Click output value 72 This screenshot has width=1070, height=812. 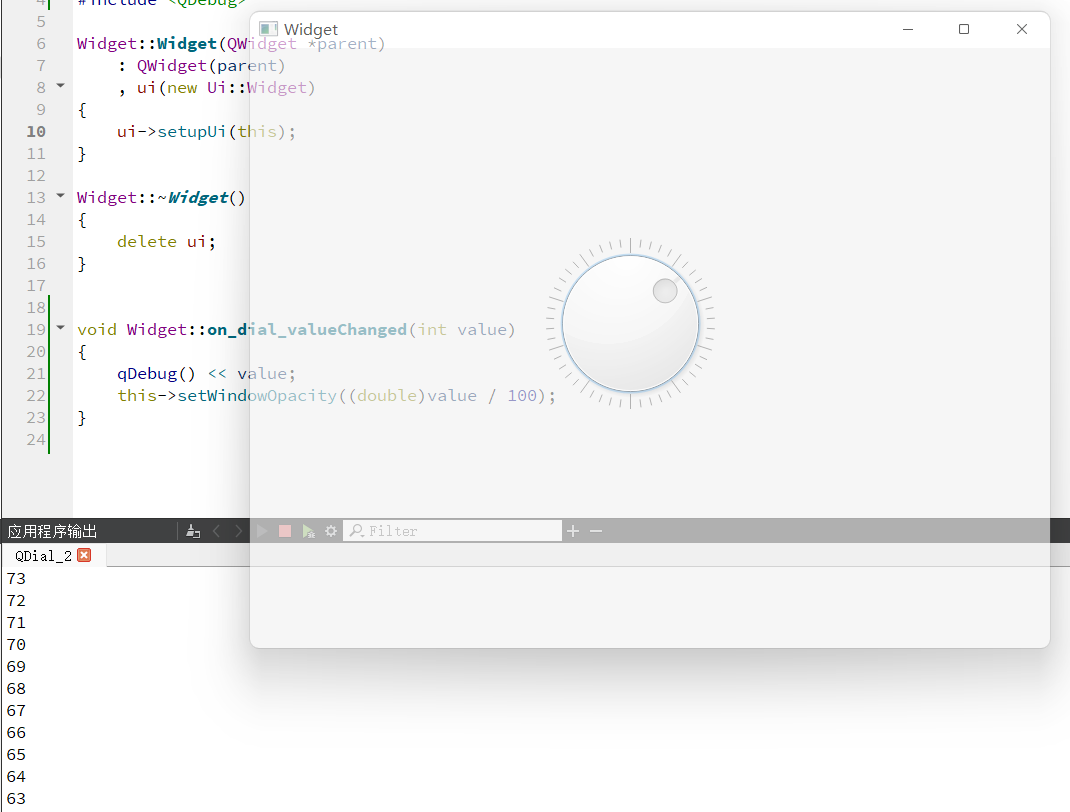click(x=16, y=600)
